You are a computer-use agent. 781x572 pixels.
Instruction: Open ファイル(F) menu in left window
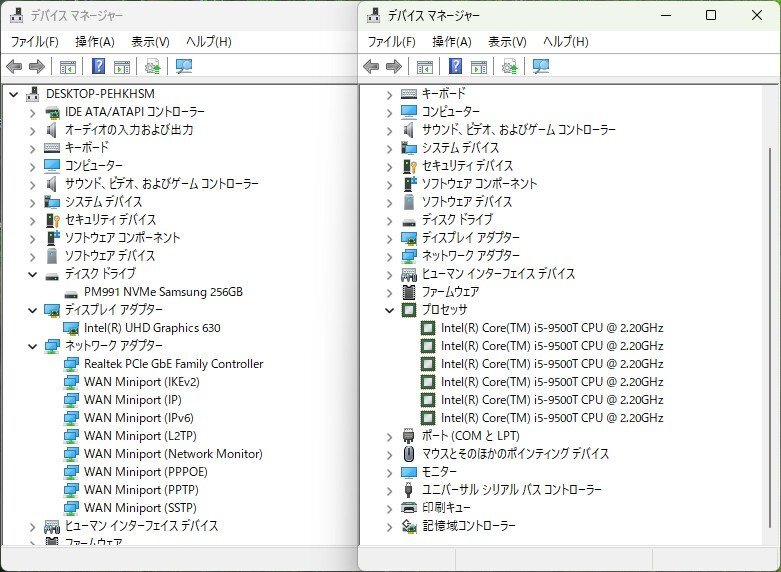pyautogui.click(x=34, y=41)
